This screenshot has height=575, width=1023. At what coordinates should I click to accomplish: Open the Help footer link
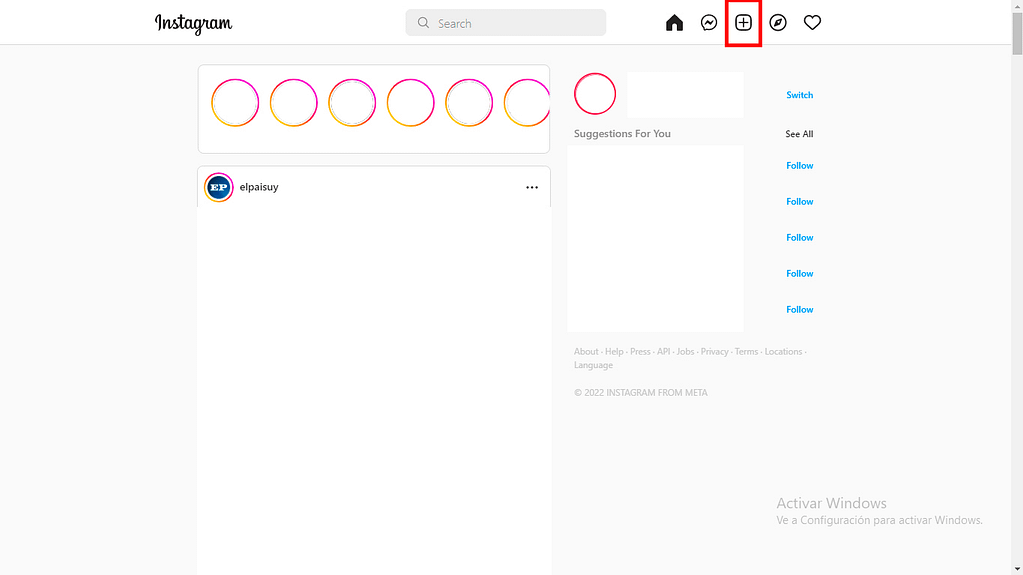[x=614, y=351]
